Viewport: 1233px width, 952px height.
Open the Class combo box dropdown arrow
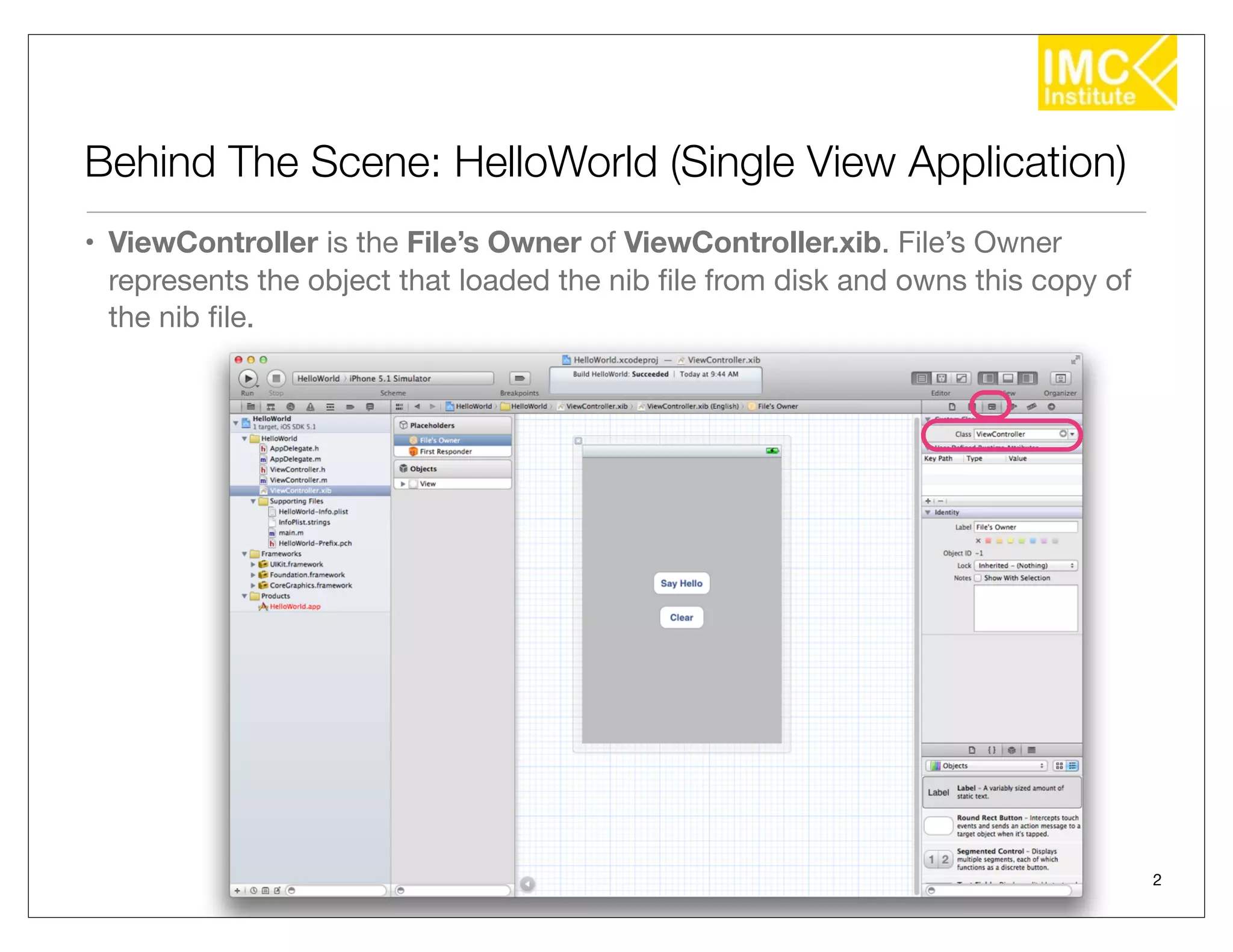[1072, 434]
